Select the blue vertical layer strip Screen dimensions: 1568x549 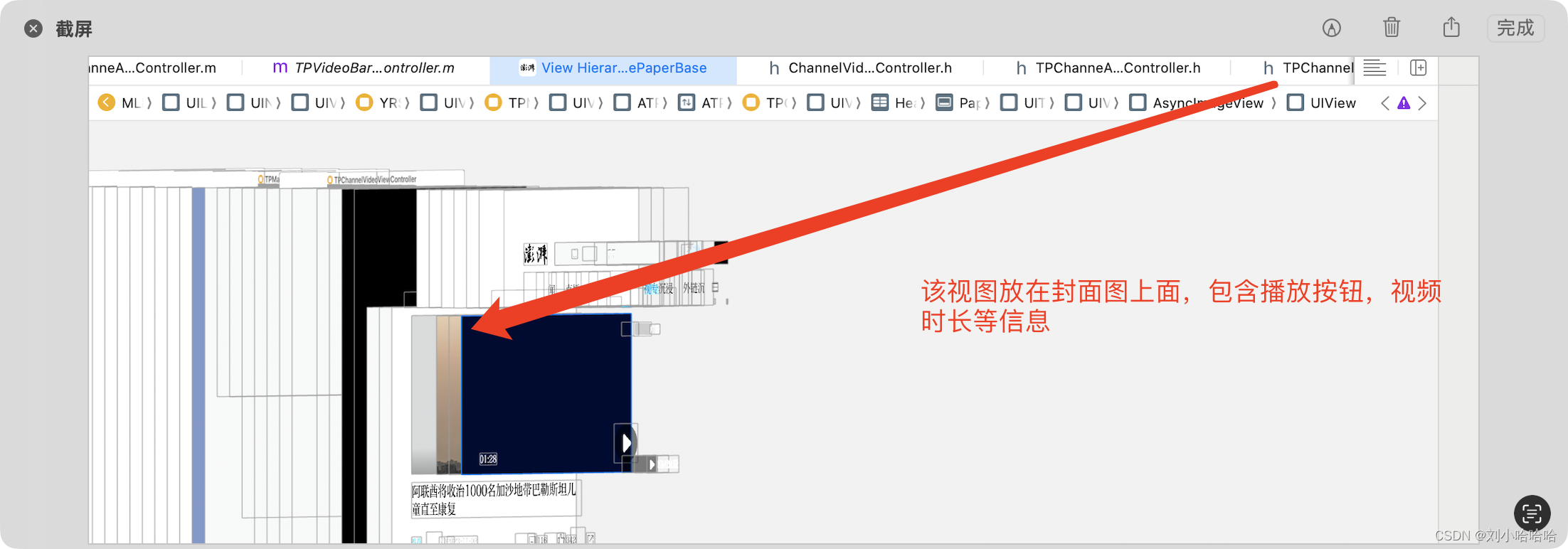coord(198,365)
